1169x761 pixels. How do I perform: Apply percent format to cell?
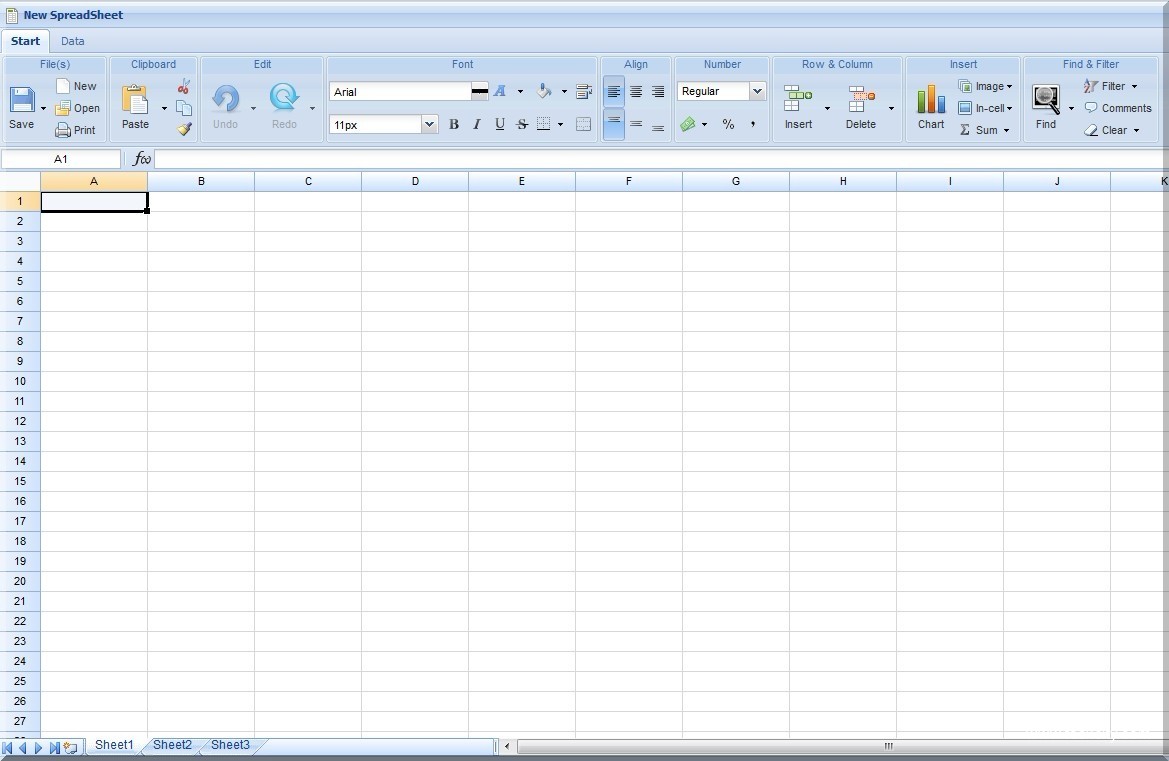(x=728, y=125)
